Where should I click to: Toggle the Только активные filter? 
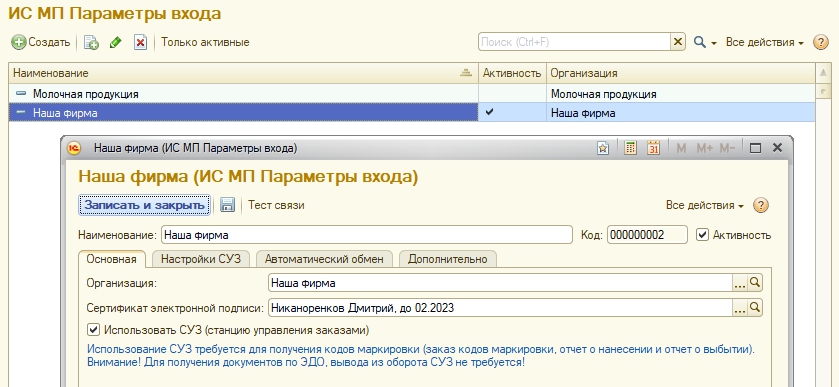tap(205, 42)
